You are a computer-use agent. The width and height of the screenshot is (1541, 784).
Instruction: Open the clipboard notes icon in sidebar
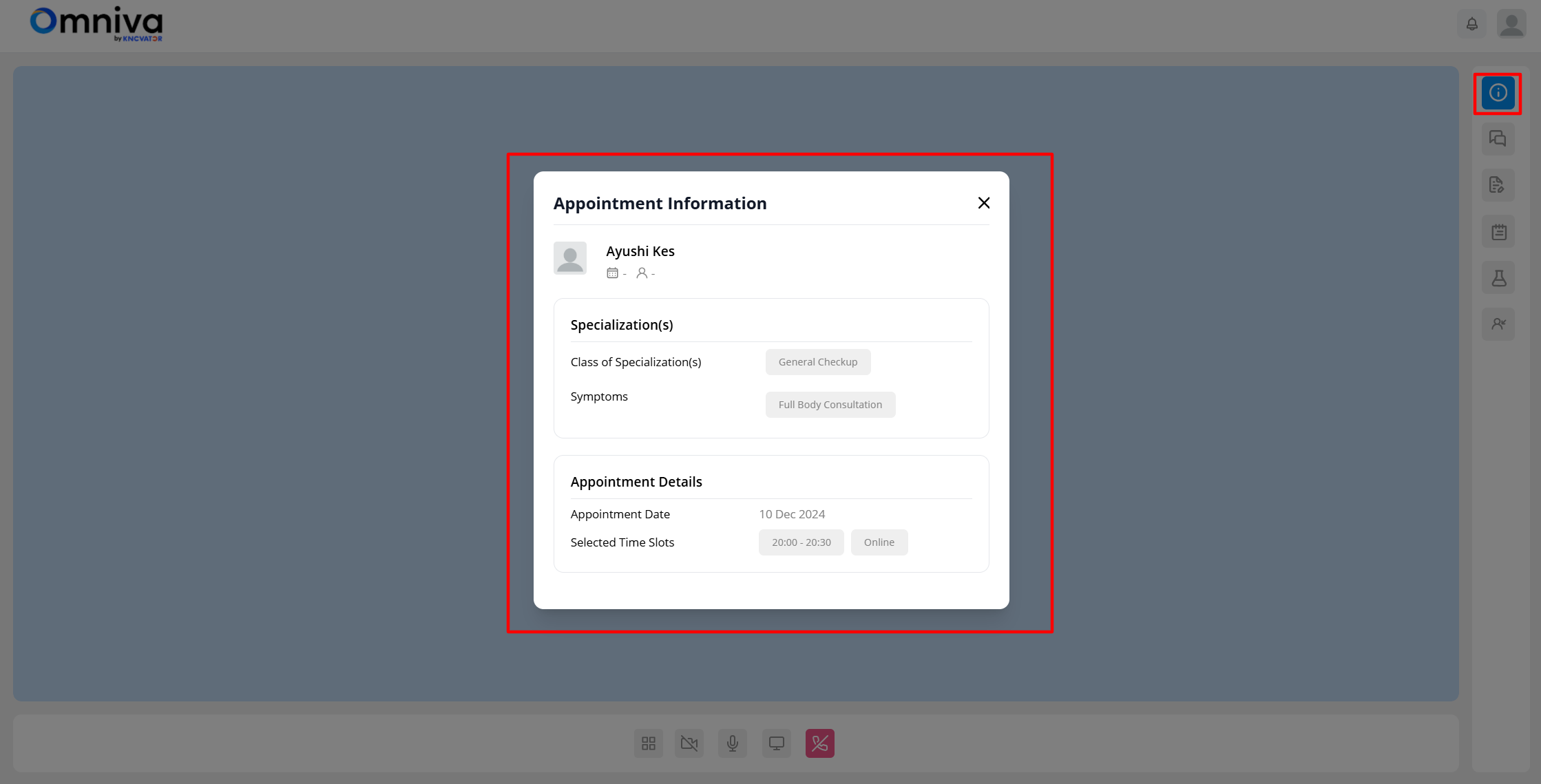tap(1498, 232)
